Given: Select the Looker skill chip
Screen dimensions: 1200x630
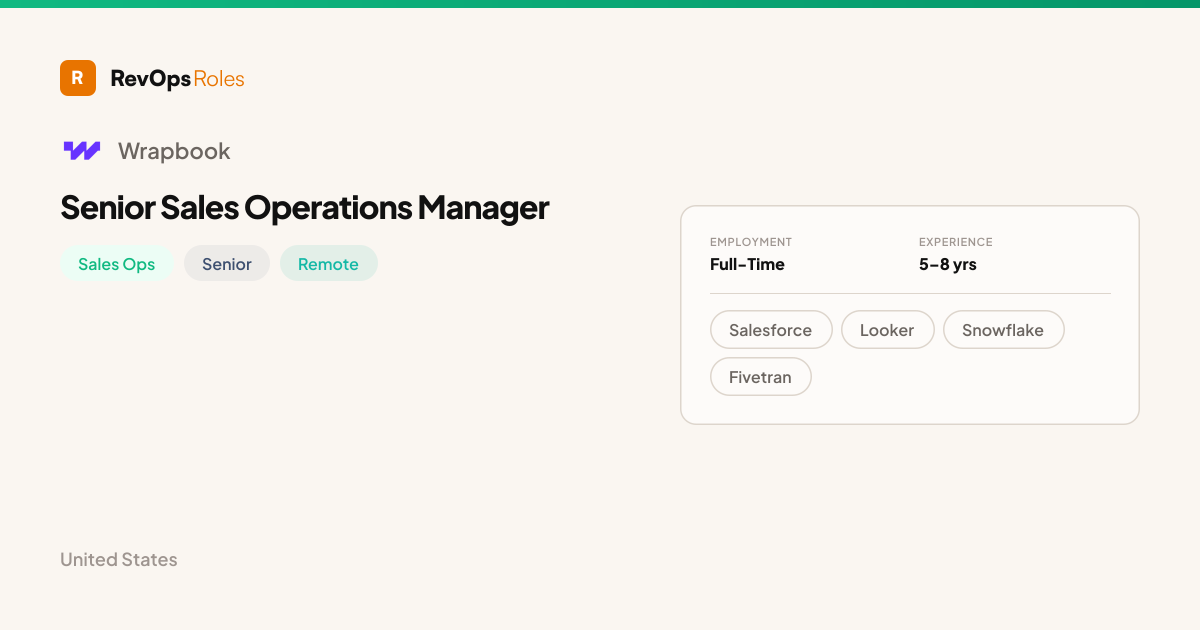Looking at the screenshot, I should [x=887, y=330].
